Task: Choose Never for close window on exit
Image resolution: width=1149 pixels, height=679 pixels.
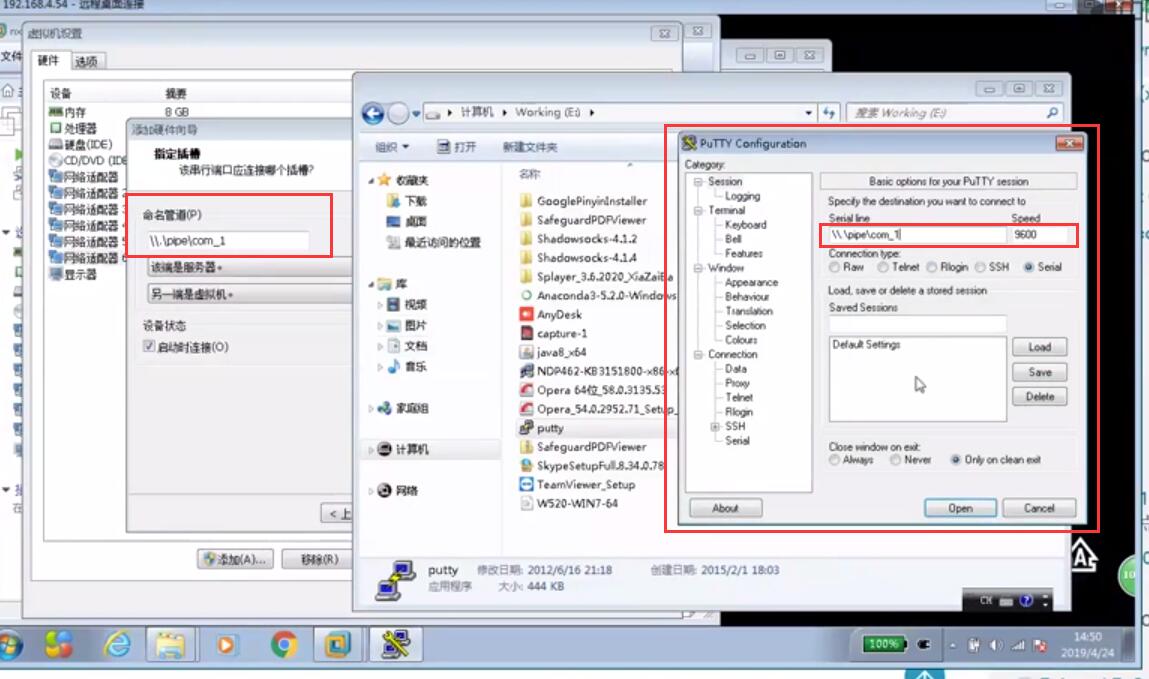Action: pos(895,460)
